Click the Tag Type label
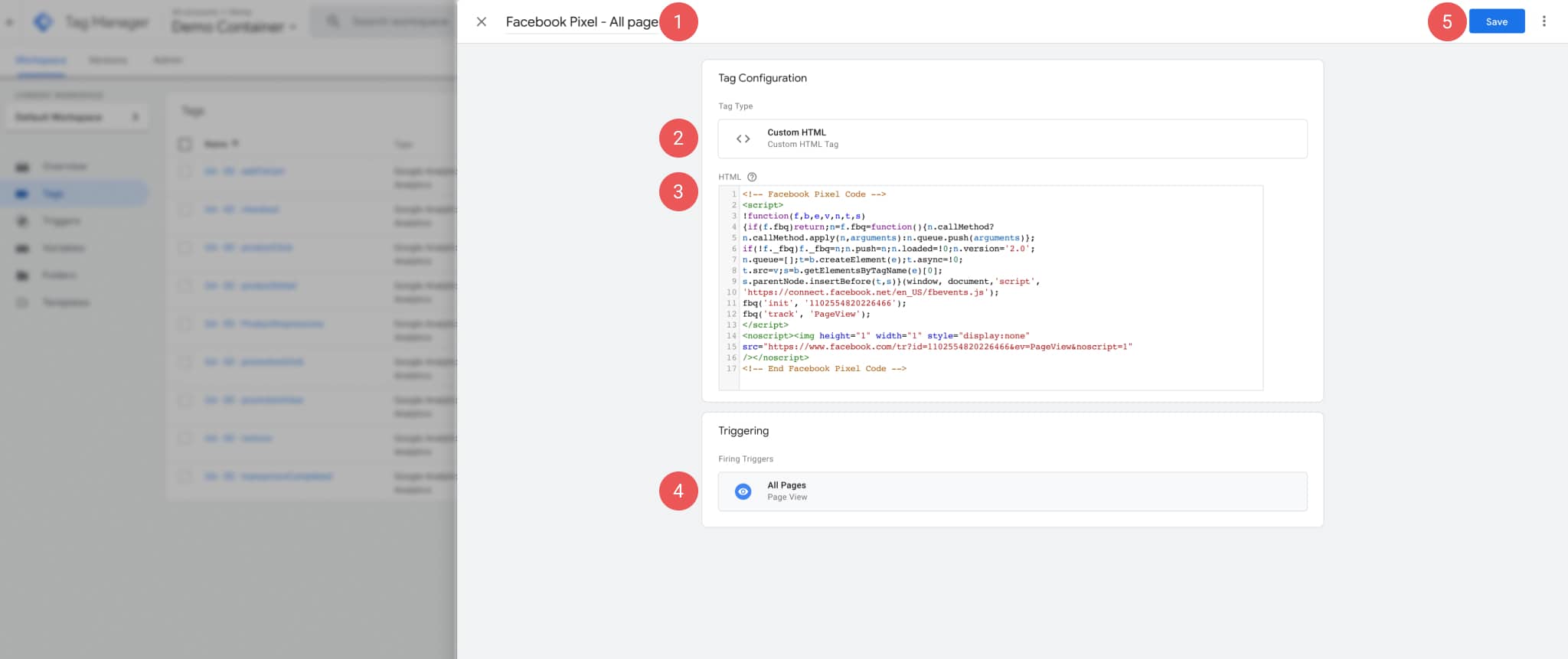This screenshot has width=1568, height=659. coord(735,106)
